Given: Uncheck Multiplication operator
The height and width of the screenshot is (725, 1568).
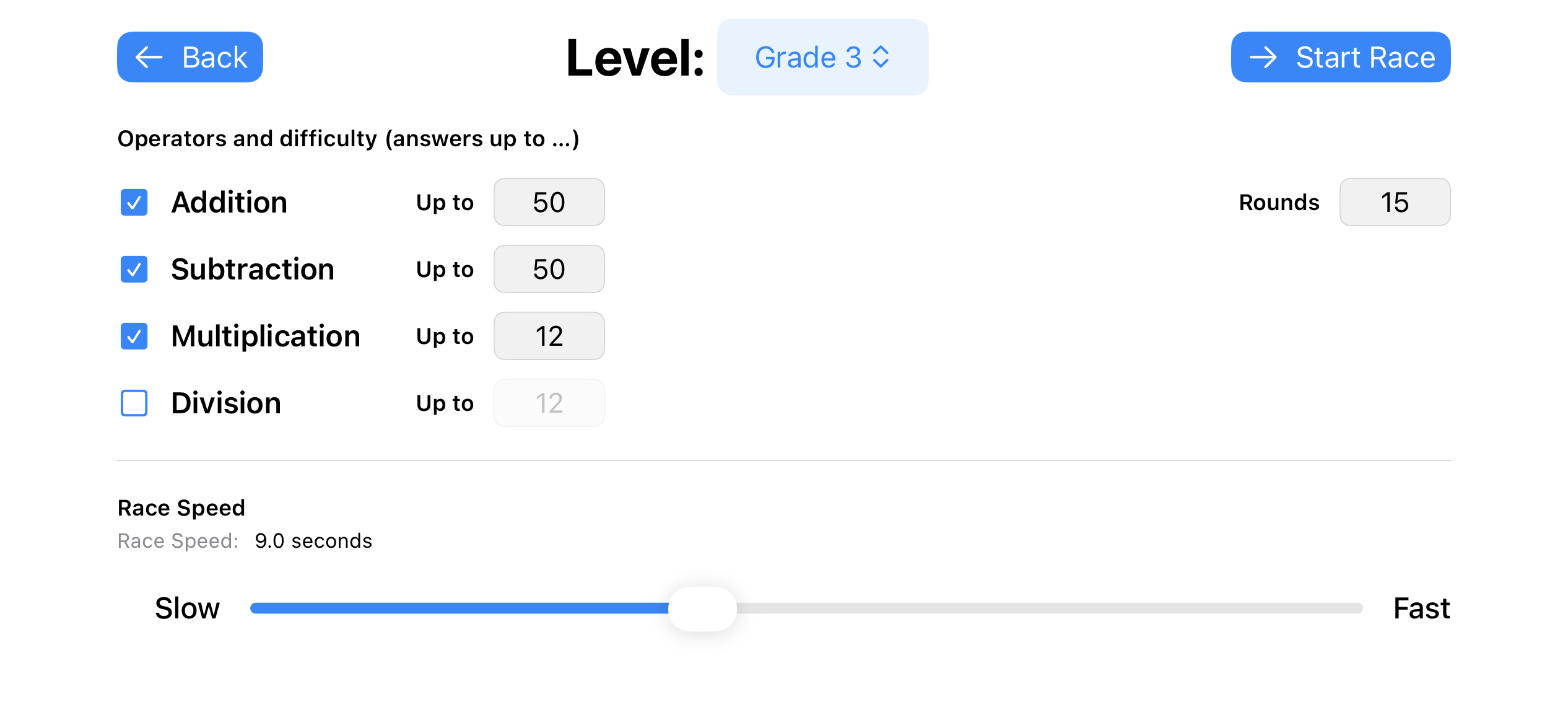Looking at the screenshot, I should click(134, 336).
